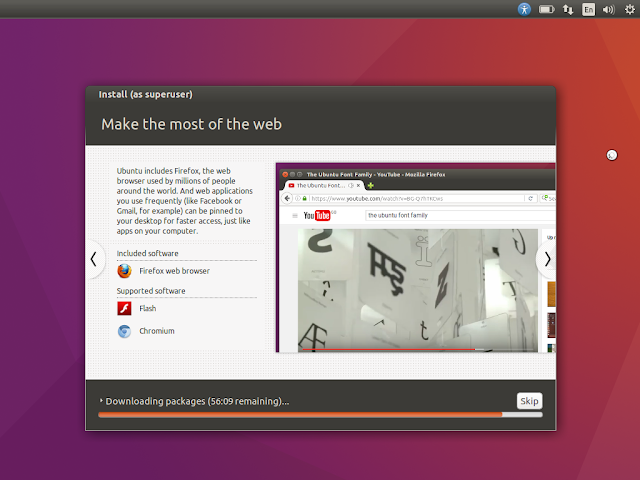Click the Flash text label
640x480 pixels.
pyautogui.click(x=147, y=309)
